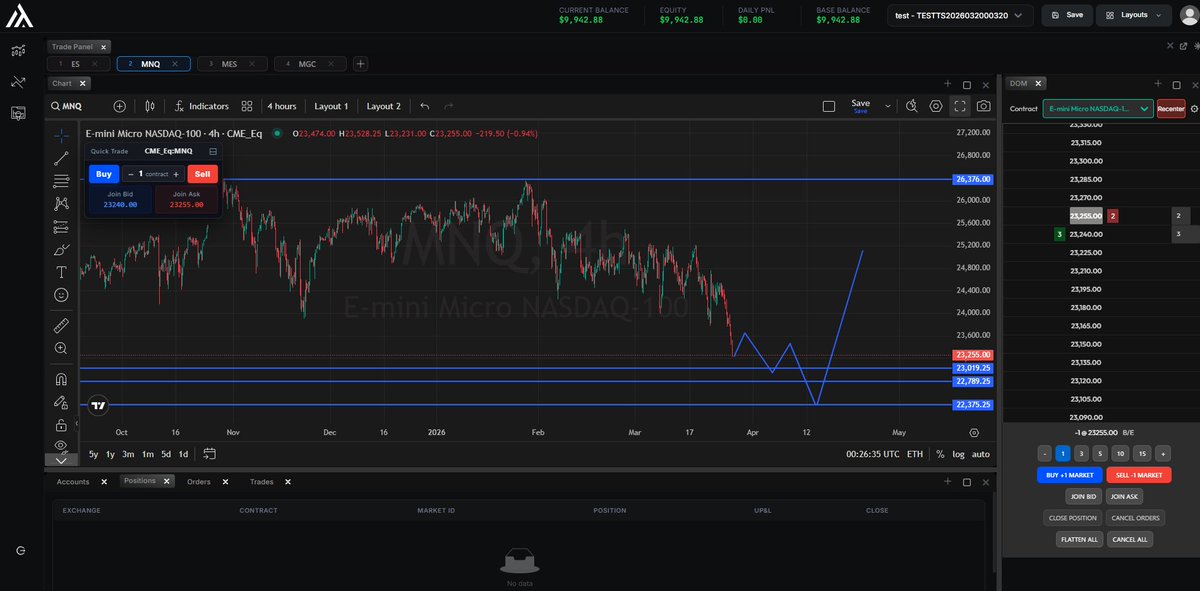Add a new instrument tab with plus
The image size is (1200, 591).
361,64
